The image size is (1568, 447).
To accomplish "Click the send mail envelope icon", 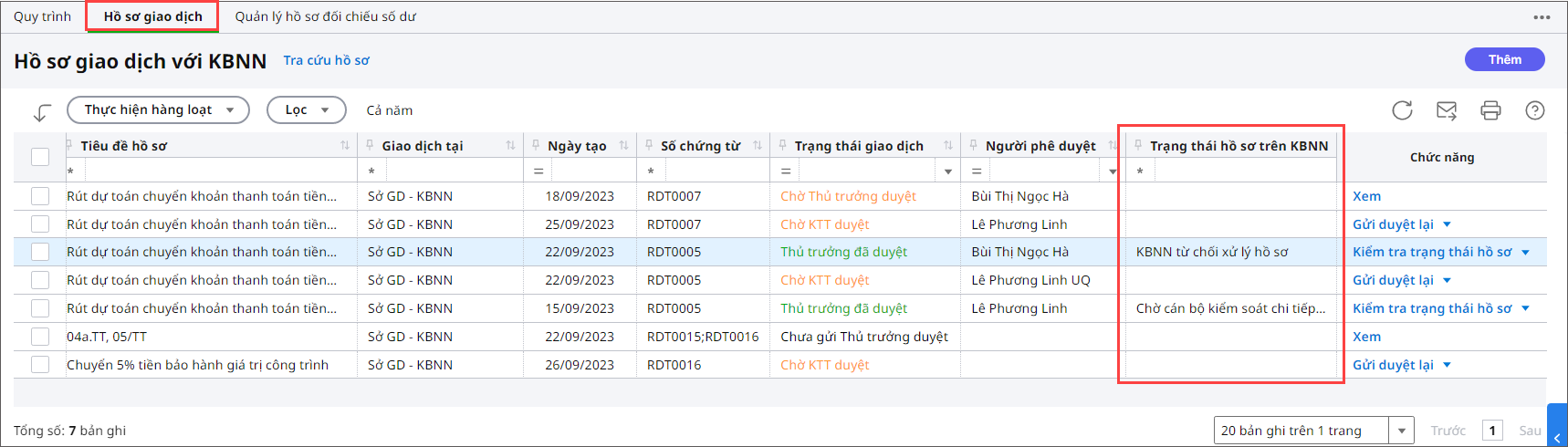I will [1447, 110].
